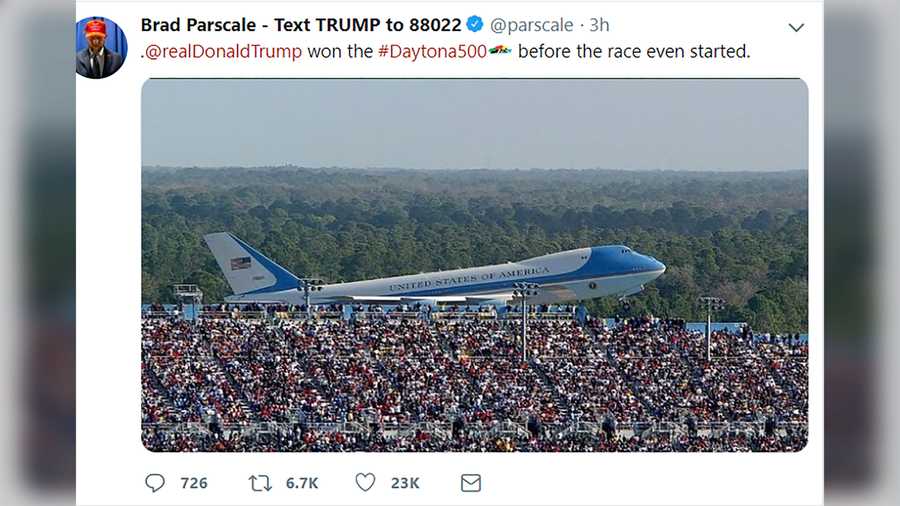This screenshot has width=900, height=506.
Task: Click the @parscale handle
Action: pos(531,25)
